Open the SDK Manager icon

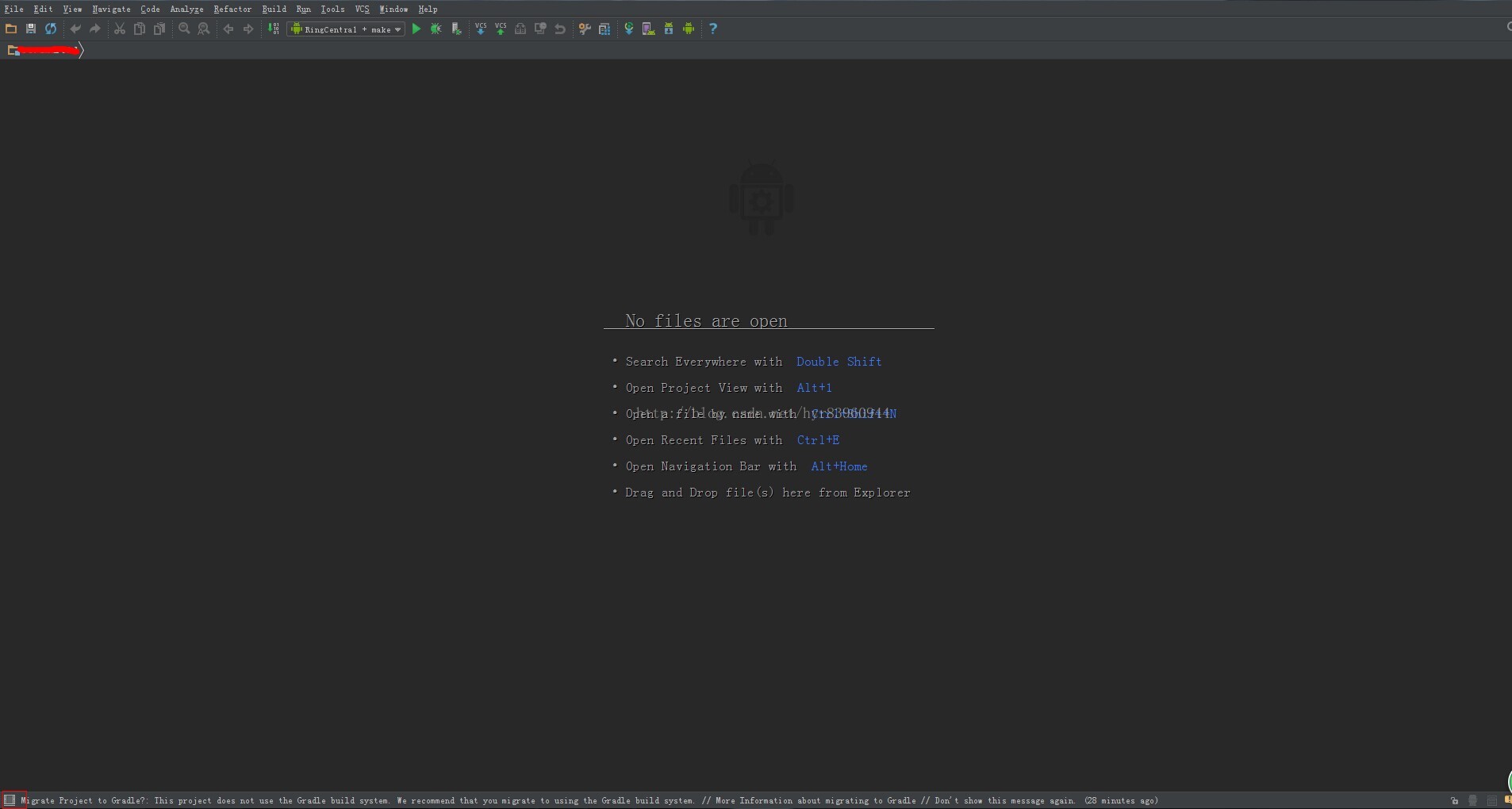coord(669,29)
